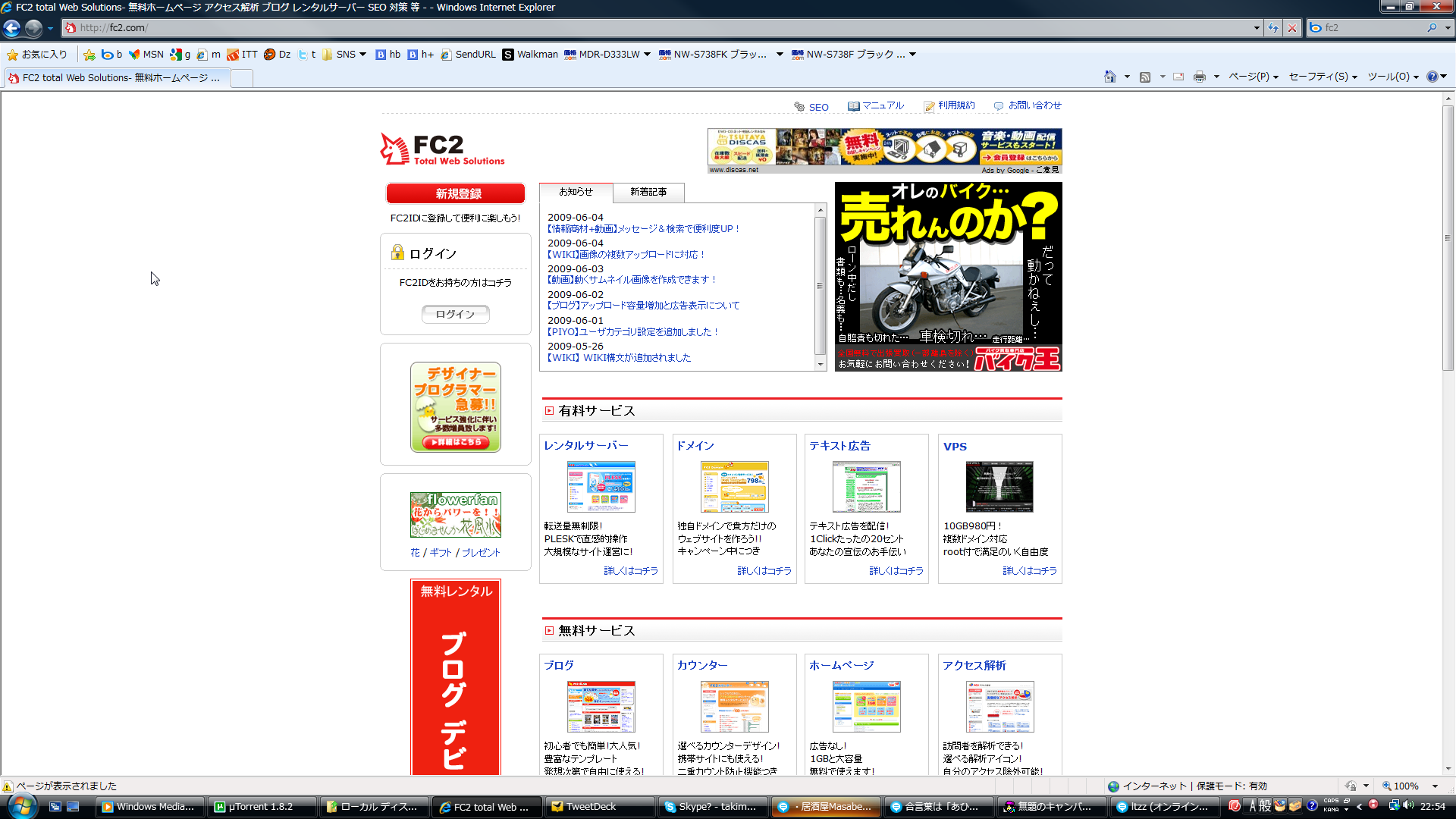Switch to the 新着記事 tab
The width and height of the screenshot is (1456, 819).
(648, 192)
